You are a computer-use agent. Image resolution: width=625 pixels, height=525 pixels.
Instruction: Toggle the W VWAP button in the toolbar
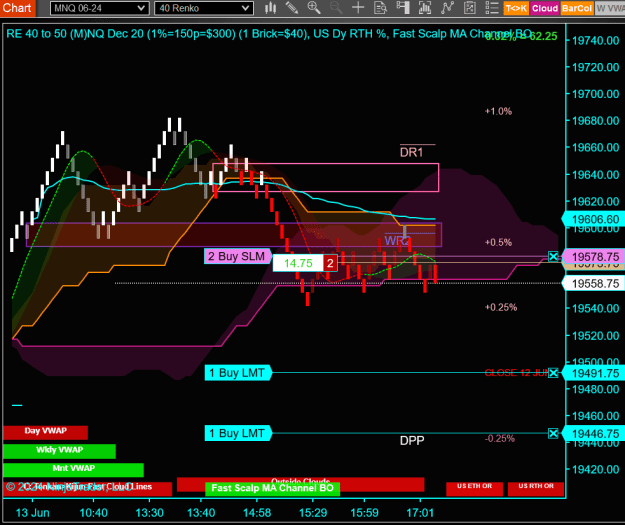610,8
